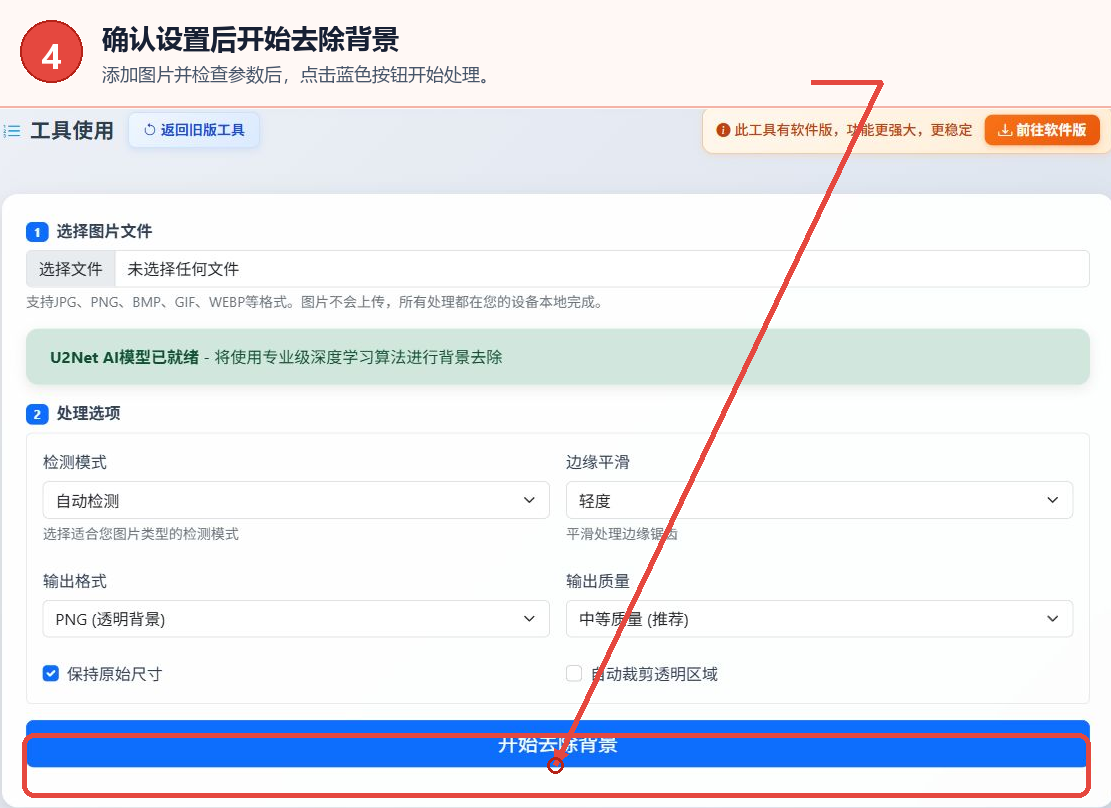1111x808 pixels.
Task: Open the 输出格式 dropdown showing PNG (透明背景)
Action: (x=296, y=619)
